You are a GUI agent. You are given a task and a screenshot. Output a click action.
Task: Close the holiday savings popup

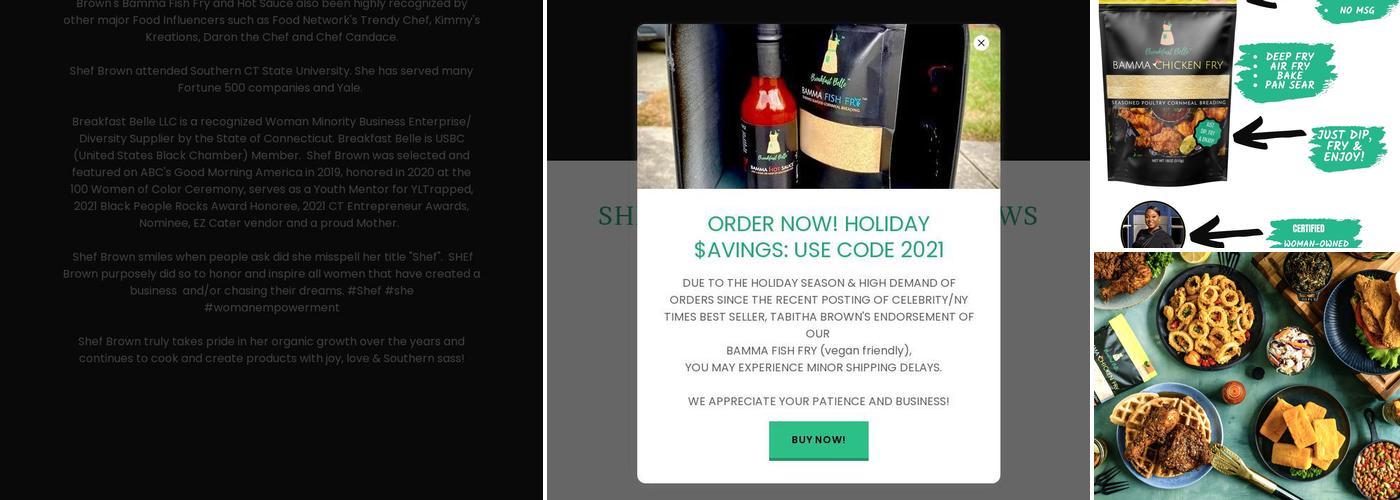pyautogui.click(x=981, y=43)
